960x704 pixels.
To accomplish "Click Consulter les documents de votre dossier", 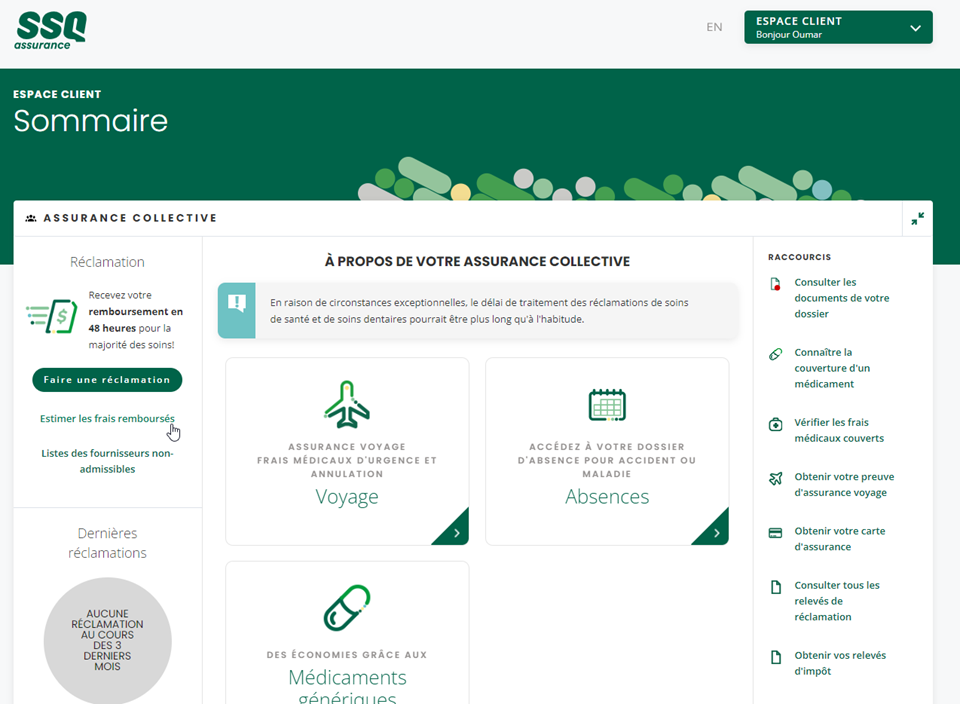I will 841,298.
